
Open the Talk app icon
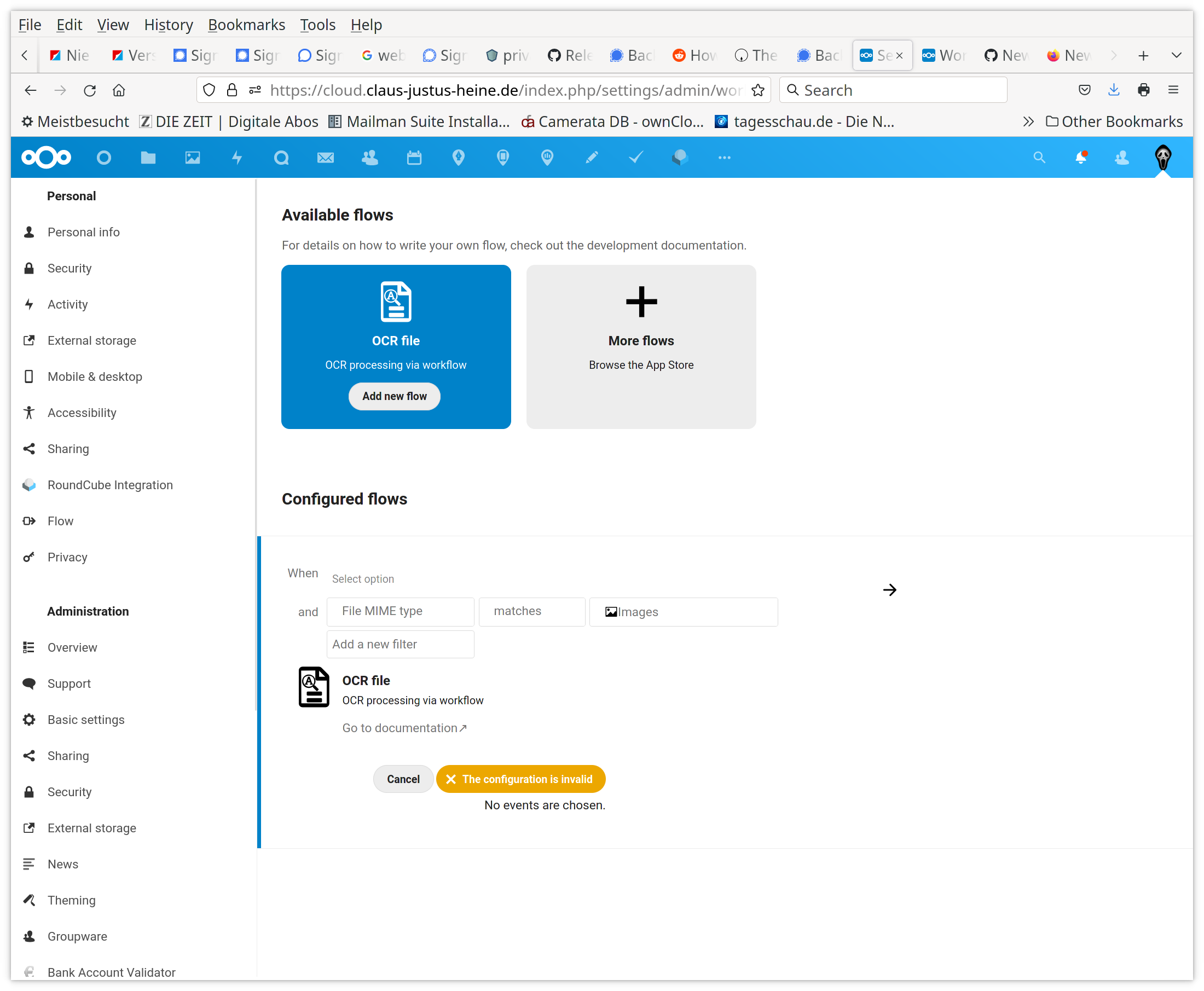pos(281,158)
